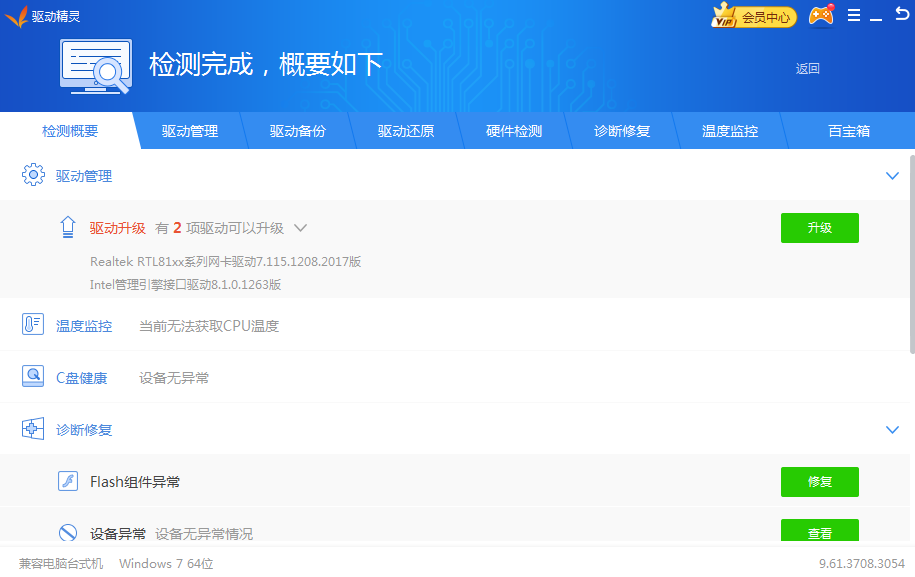Click the upgrade arrow icon beside 驱动升级

coord(68,227)
